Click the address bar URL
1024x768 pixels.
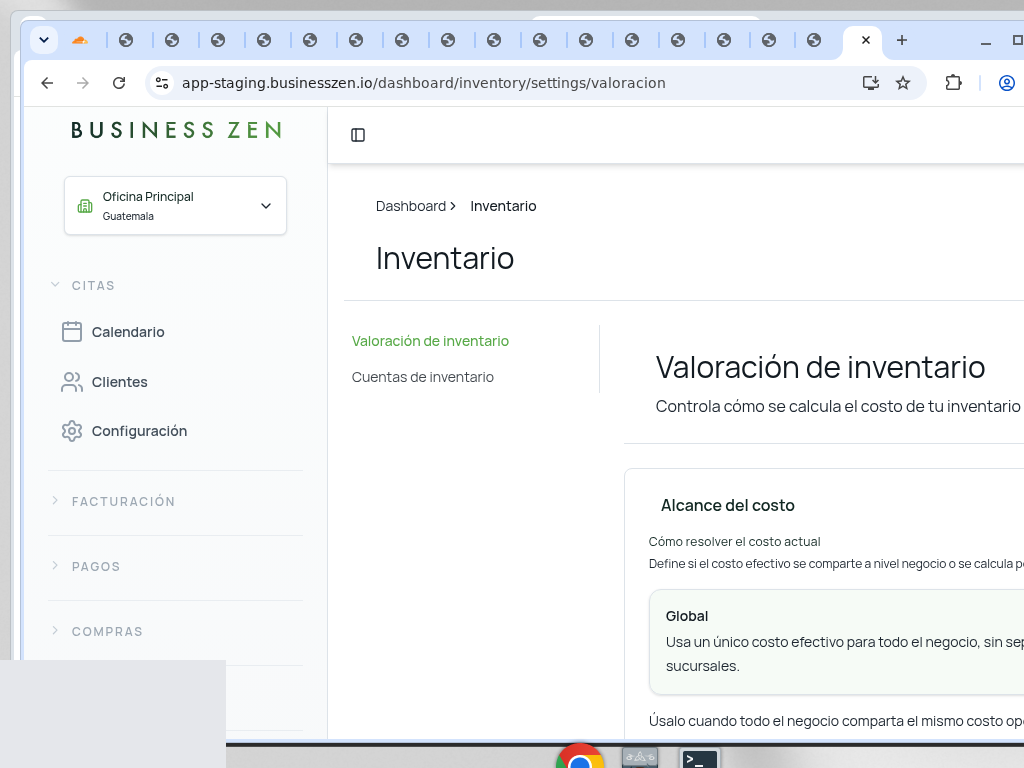pos(423,83)
